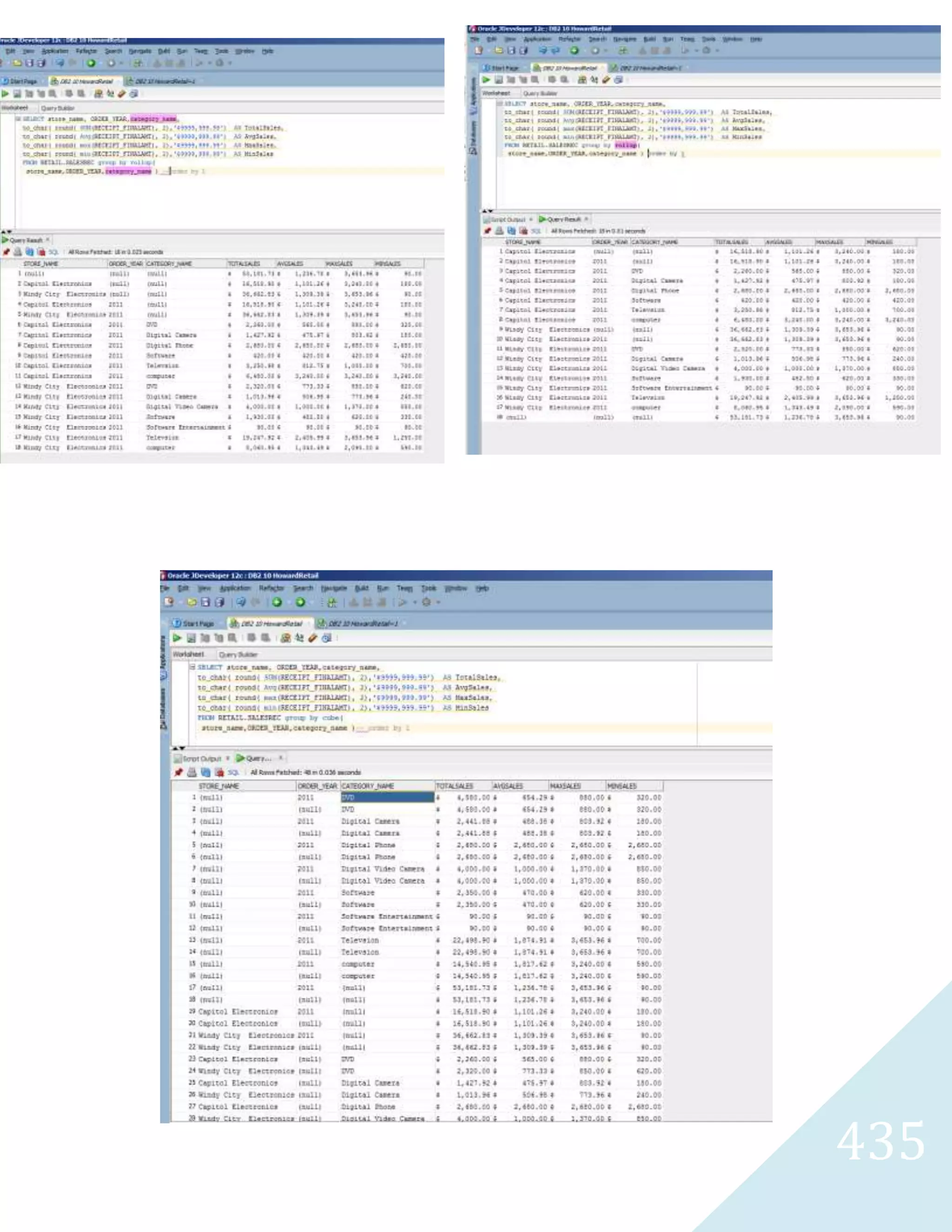952x1232 pixels.
Task: Click the Save icon in top-right window toolbar
Action: 511,50
